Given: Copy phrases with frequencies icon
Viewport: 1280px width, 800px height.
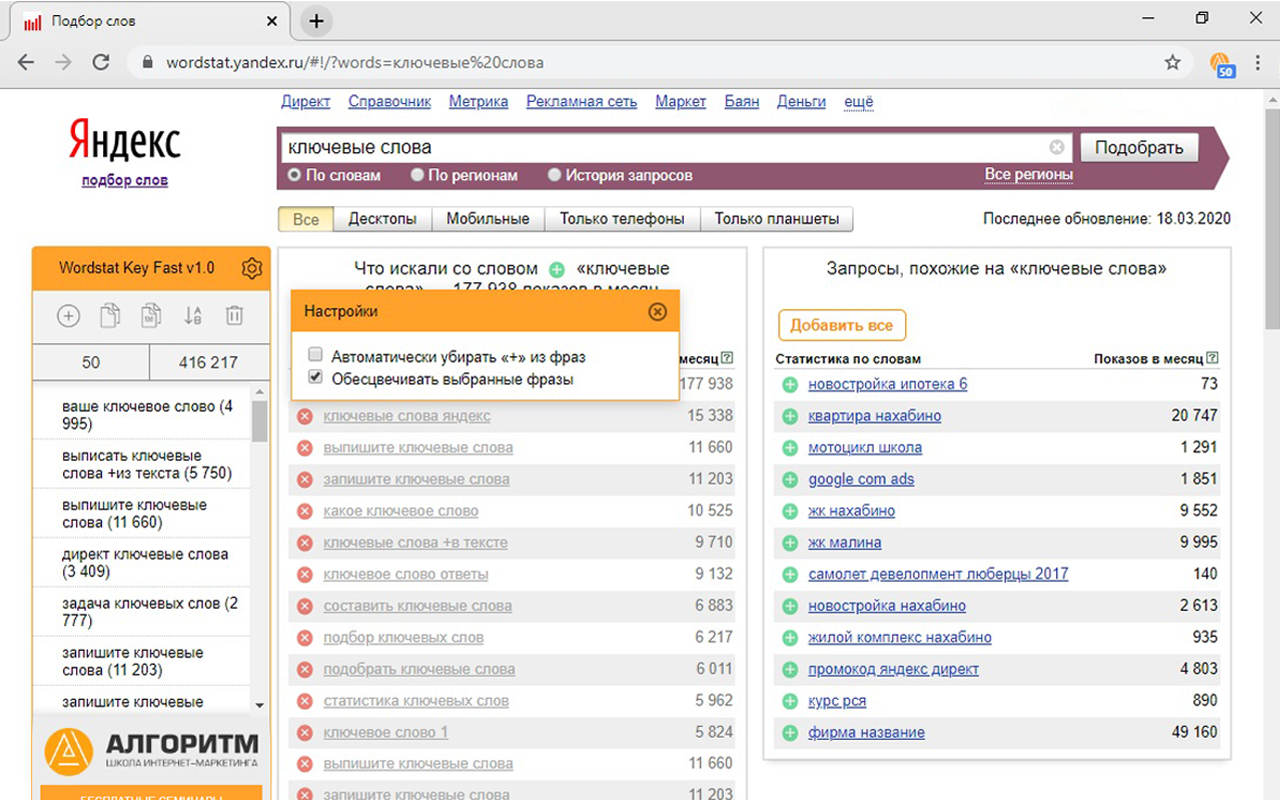Looking at the screenshot, I should click(x=151, y=316).
